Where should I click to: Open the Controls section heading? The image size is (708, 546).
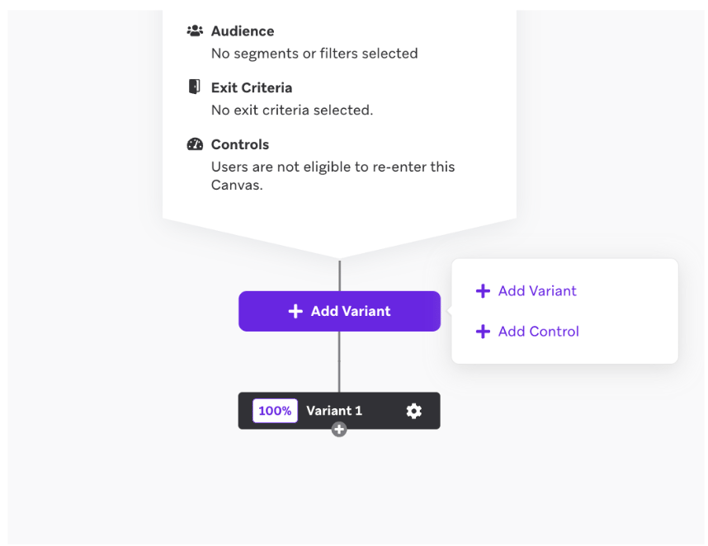point(240,145)
